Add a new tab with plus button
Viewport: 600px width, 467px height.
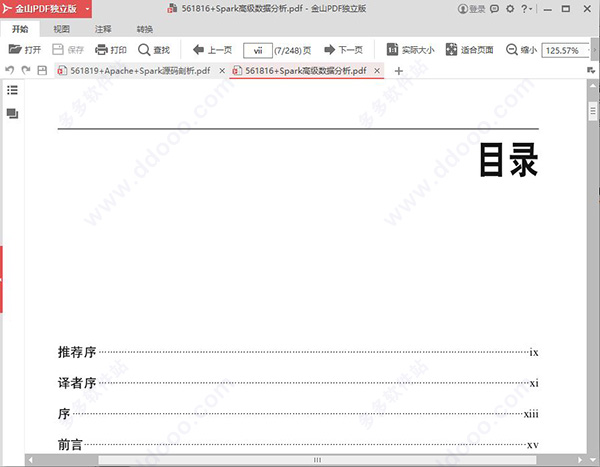coord(398,70)
